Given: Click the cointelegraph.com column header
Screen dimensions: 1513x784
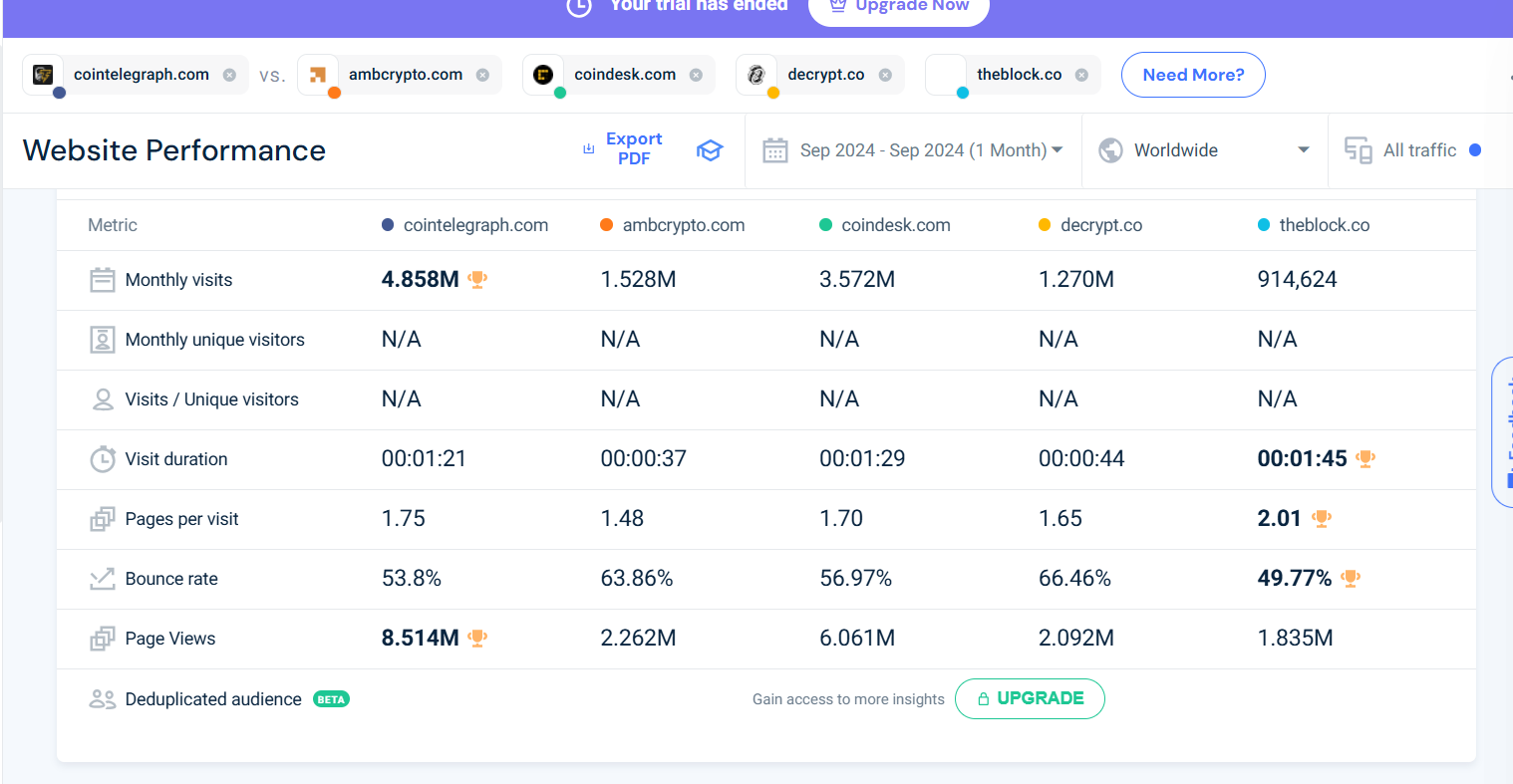Looking at the screenshot, I should point(465,225).
